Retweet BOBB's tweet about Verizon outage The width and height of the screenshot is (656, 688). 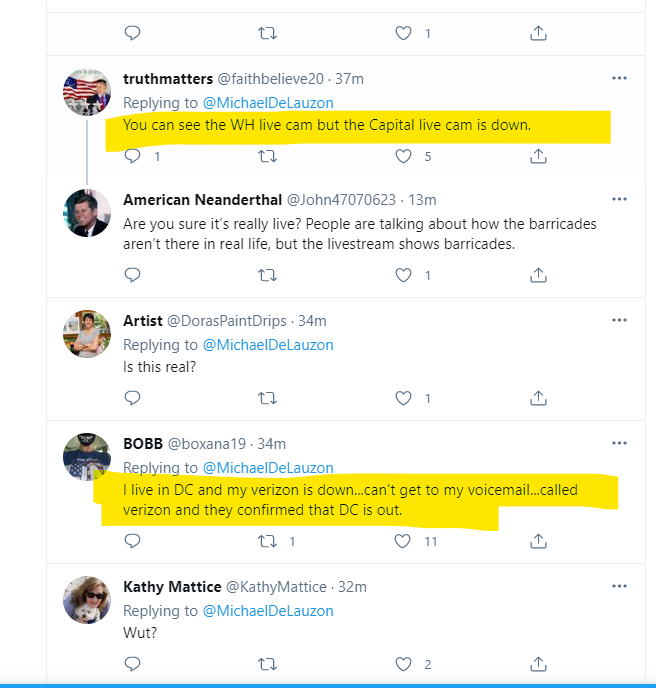pos(267,541)
